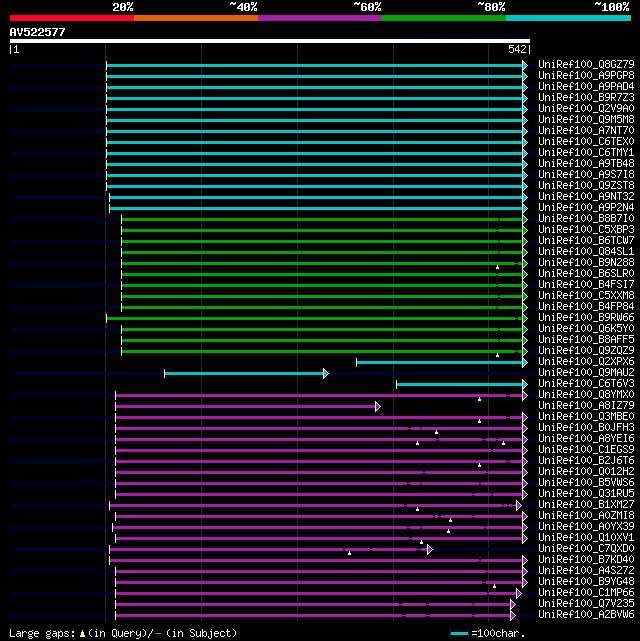This screenshot has height=641, width=640.
Task: Click the UniRef100_A0ZMI8 label
Action: click(586, 515)
